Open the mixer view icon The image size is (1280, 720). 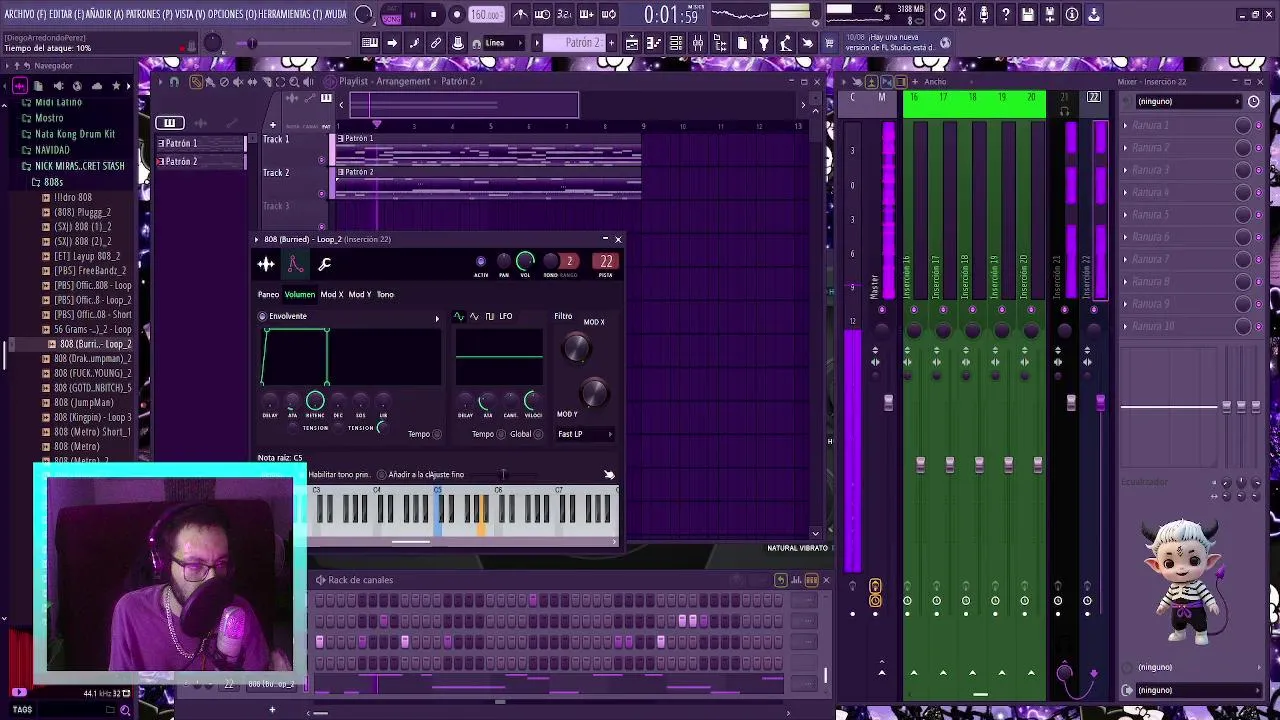tap(698, 43)
